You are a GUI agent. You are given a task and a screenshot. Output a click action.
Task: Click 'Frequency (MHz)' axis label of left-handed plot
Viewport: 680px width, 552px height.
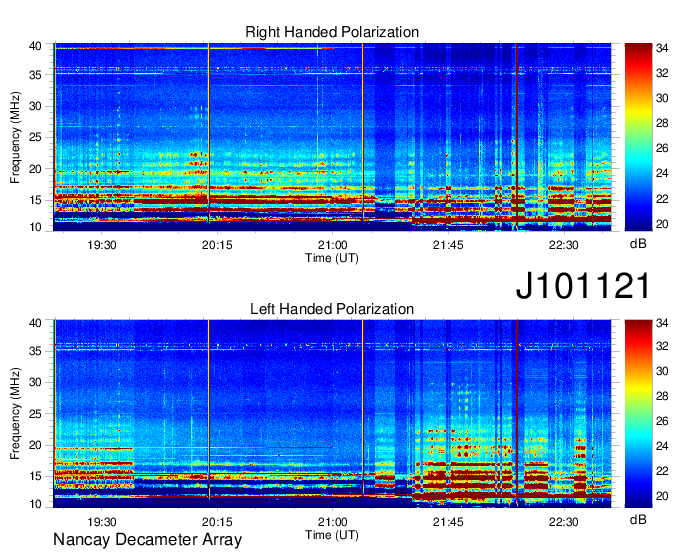(x=15, y=414)
